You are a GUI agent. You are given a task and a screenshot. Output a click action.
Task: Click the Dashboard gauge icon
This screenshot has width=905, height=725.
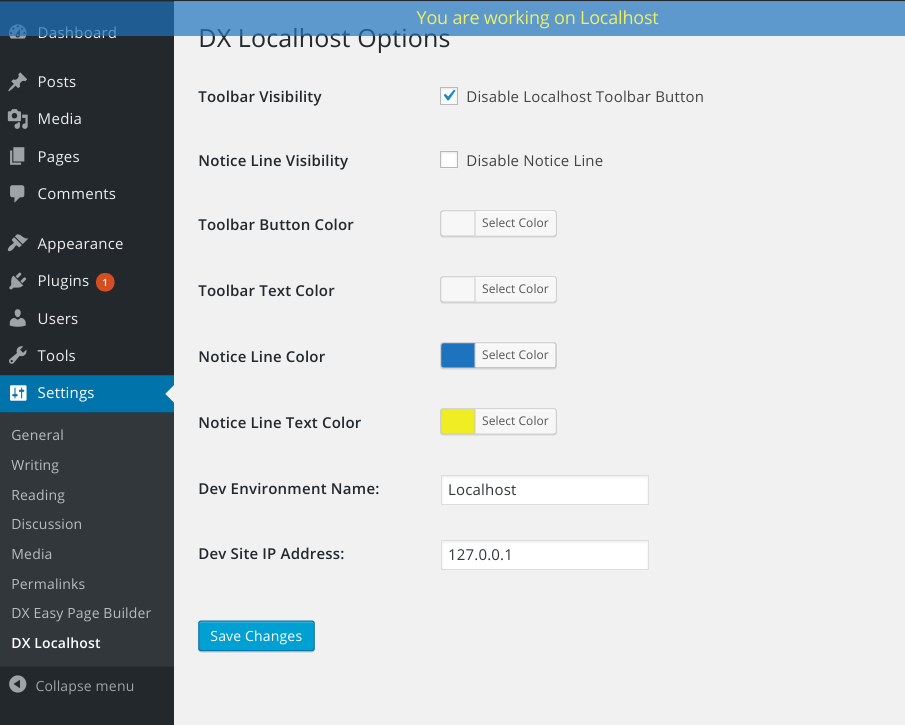click(x=18, y=32)
